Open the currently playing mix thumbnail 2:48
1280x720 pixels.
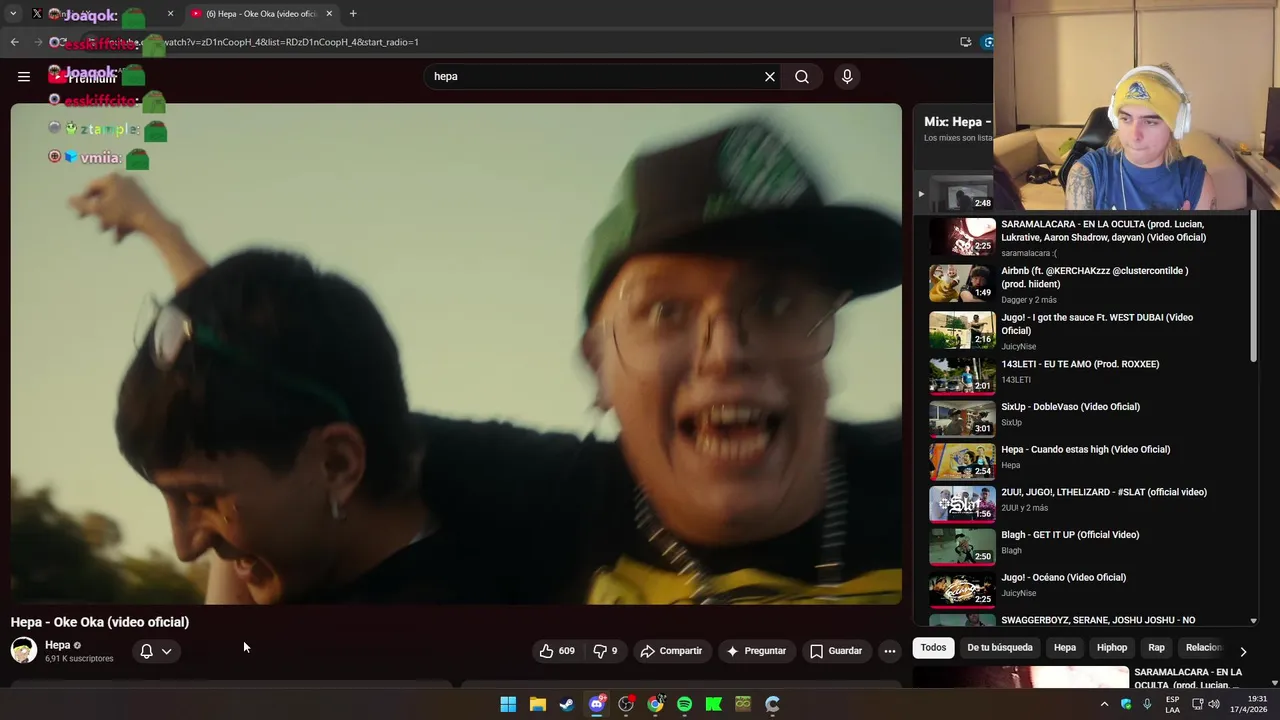click(x=961, y=193)
